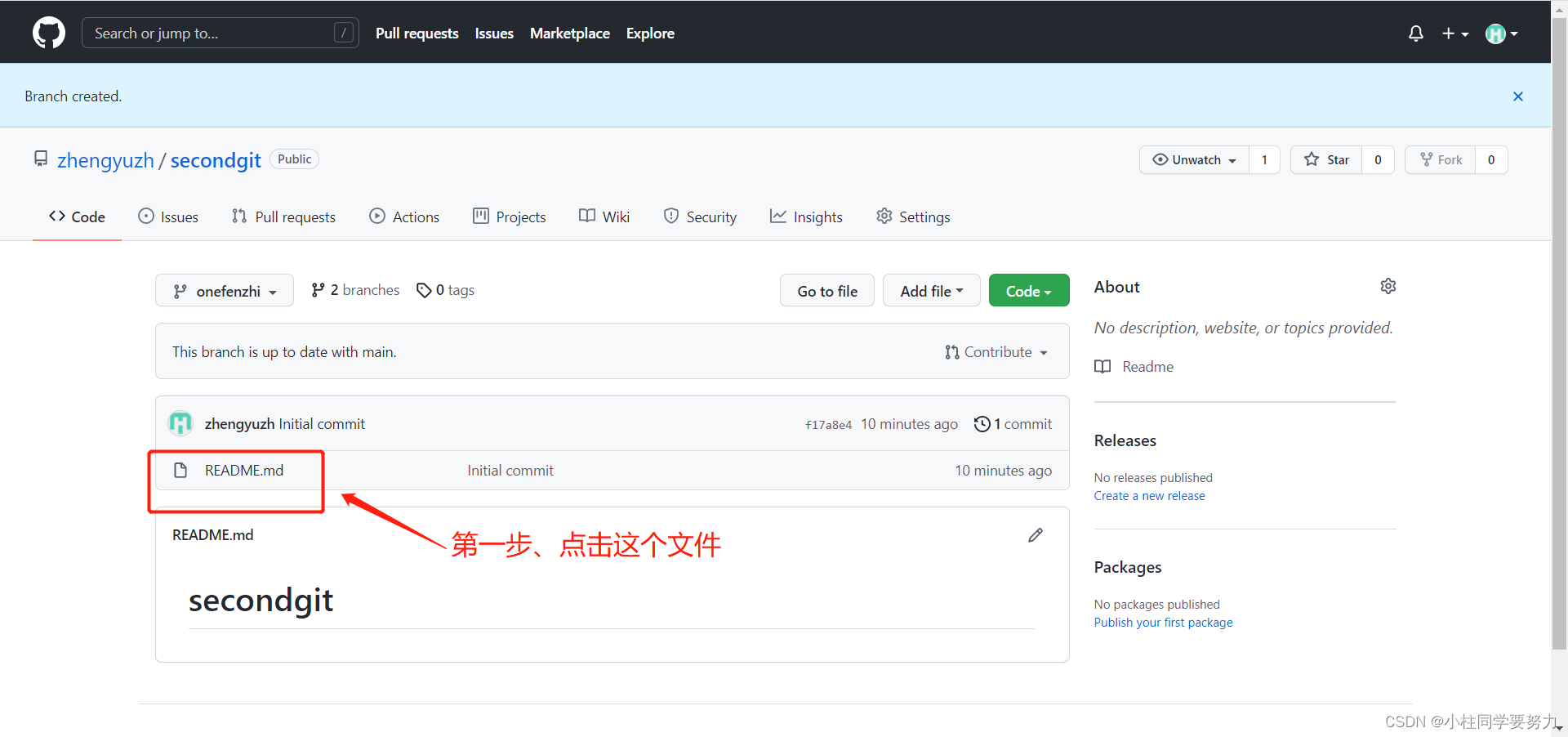Open the edit pencil on README.md
Screen dimensions: 1568x737
point(1035,534)
